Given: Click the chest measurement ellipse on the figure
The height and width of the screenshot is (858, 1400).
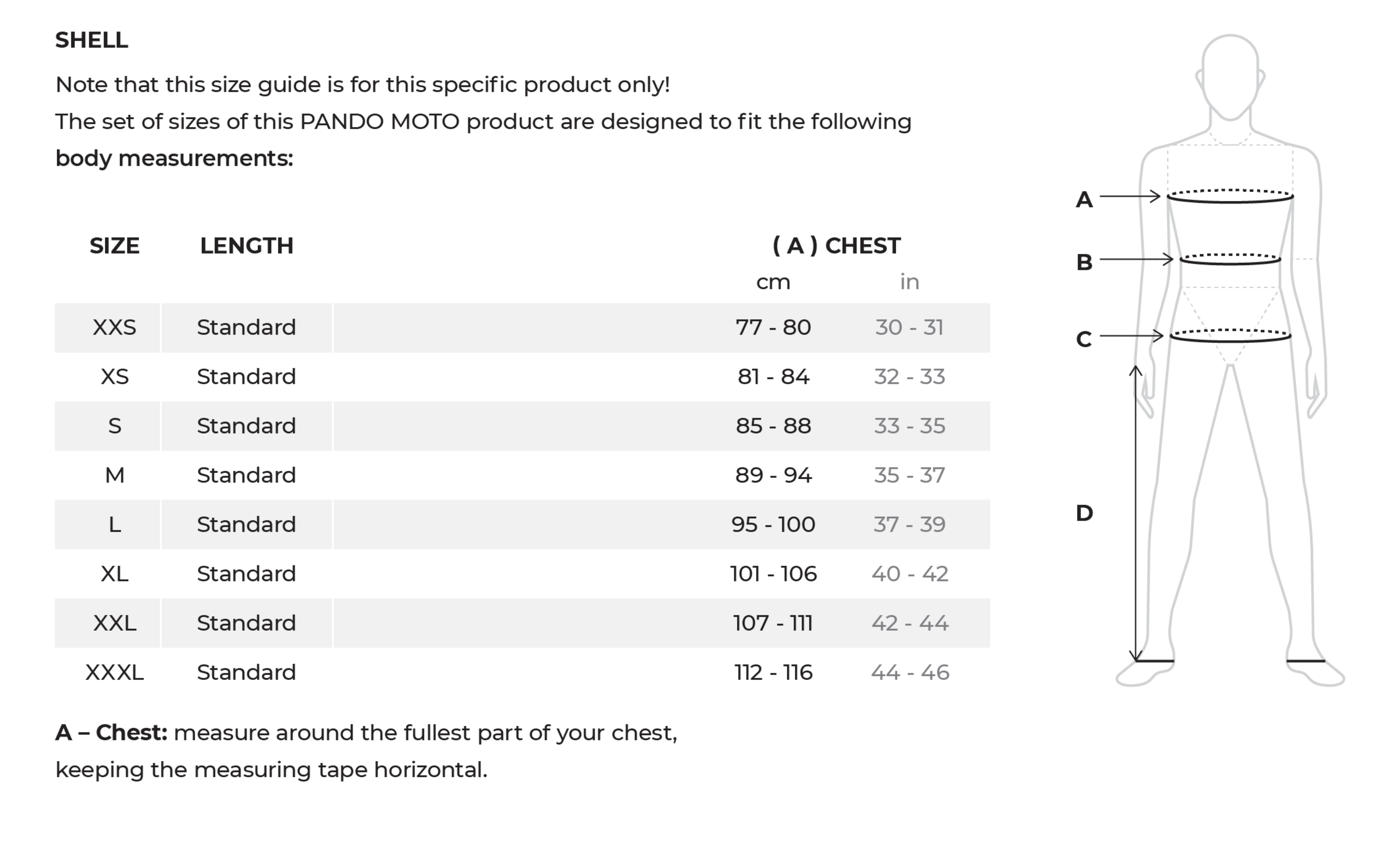Looking at the screenshot, I should (x=1230, y=197).
